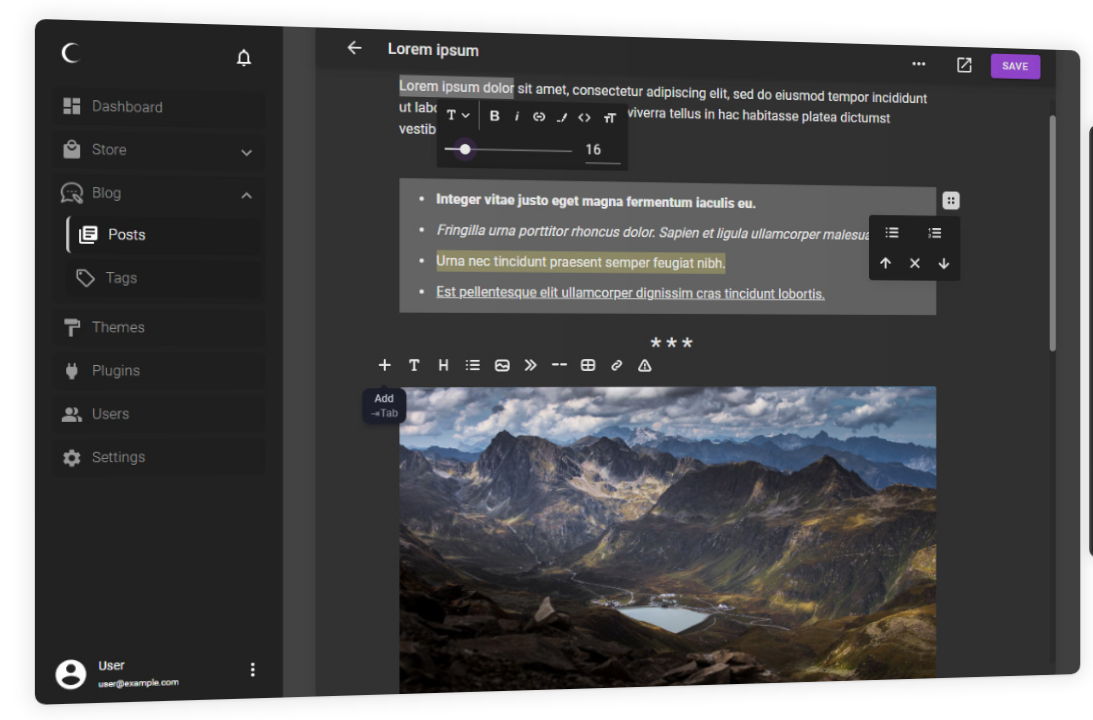1093x720 pixels.
Task: Open the list block options via grid handle
Action: (x=950, y=200)
